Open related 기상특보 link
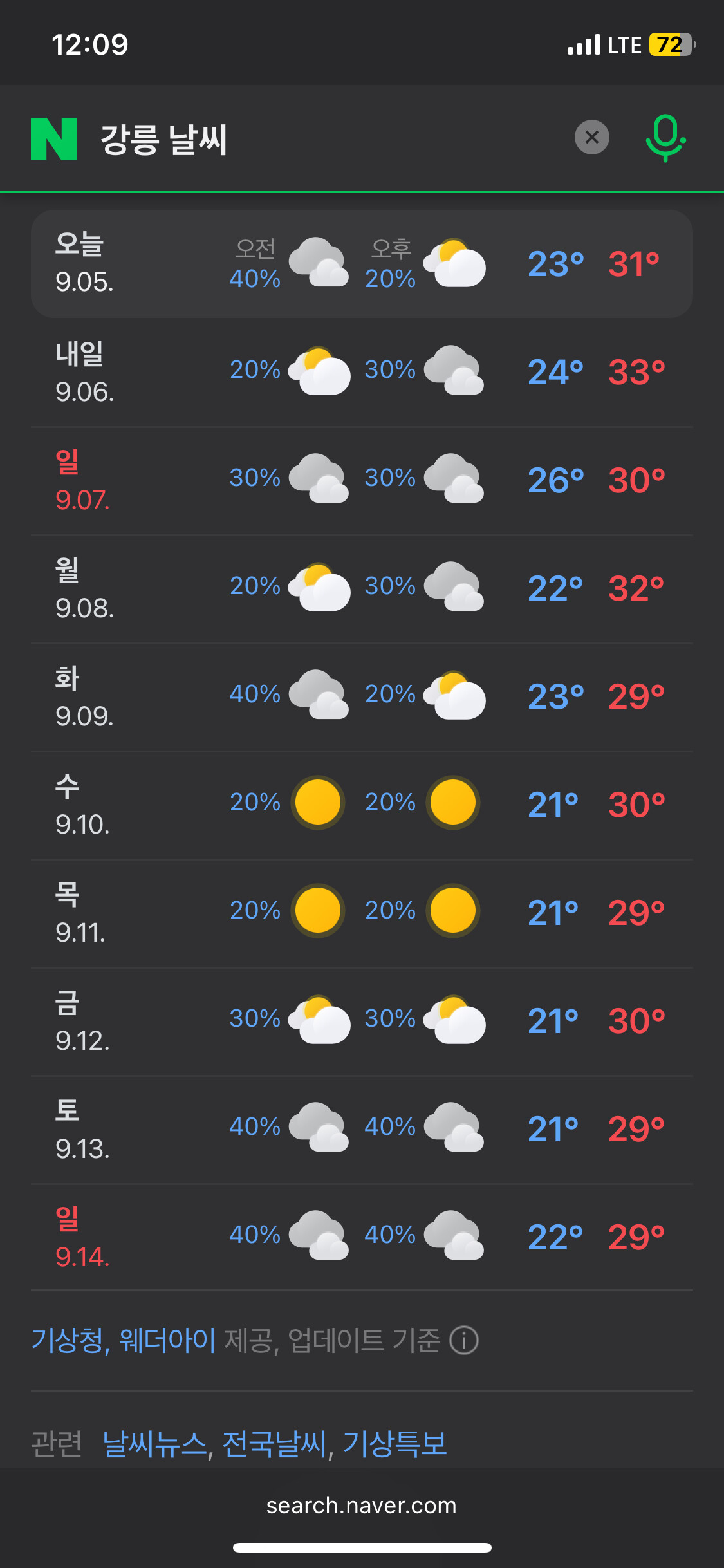The image size is (724, 1568). [x=395, y=1444]
